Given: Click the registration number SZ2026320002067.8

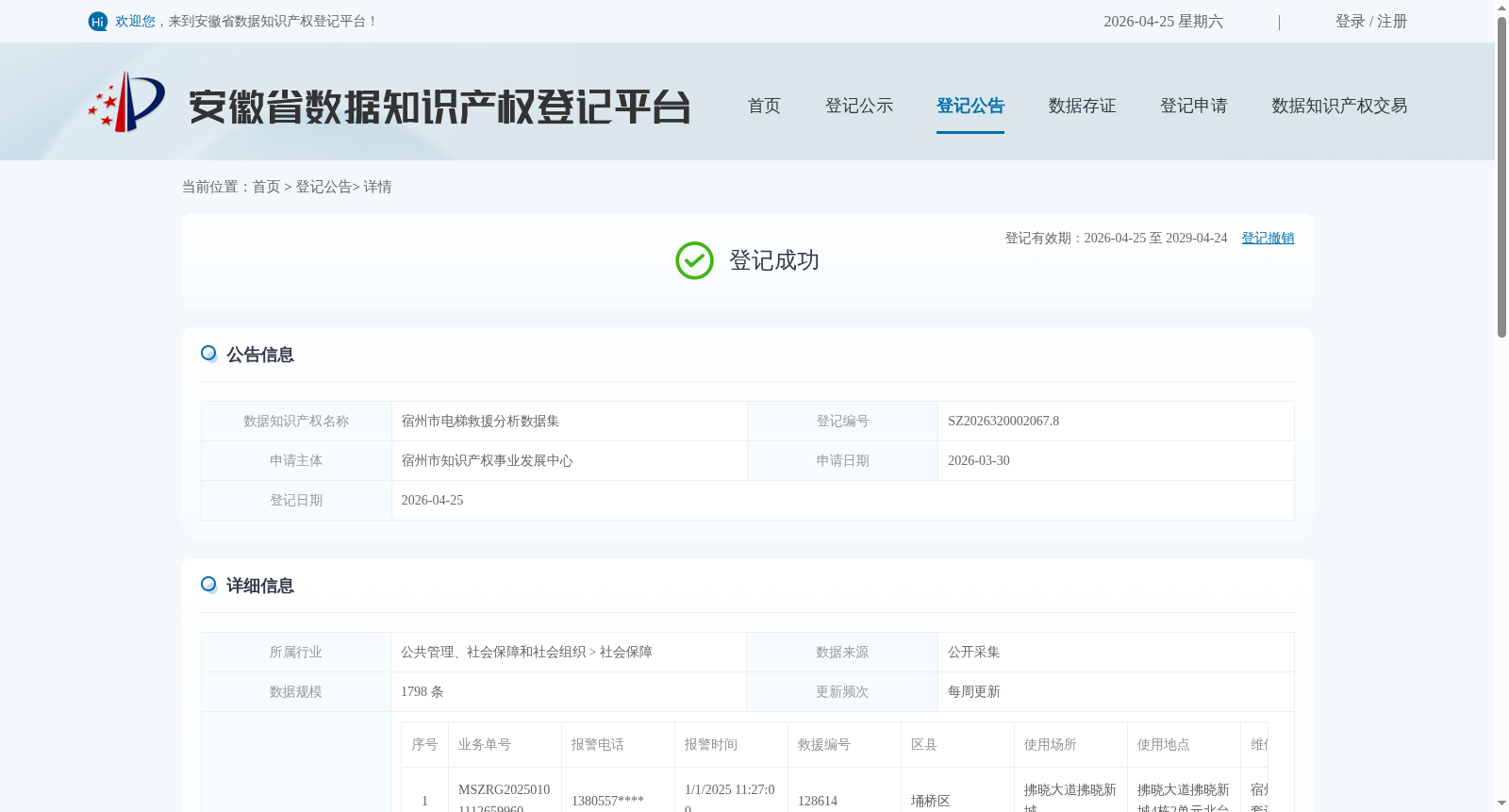Looking at the screenshot, I should click(1003, 421).
